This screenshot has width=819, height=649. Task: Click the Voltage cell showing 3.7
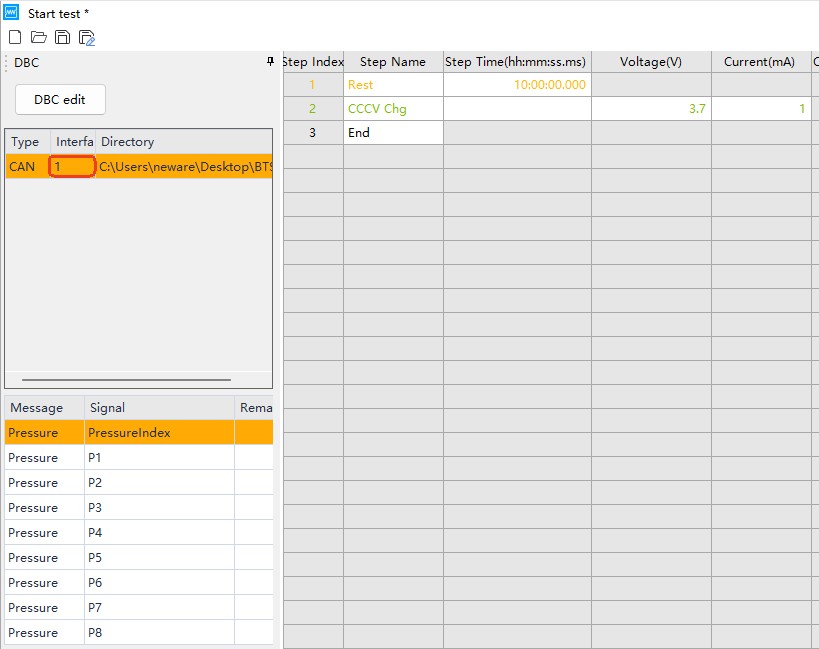tap(651, 109)
